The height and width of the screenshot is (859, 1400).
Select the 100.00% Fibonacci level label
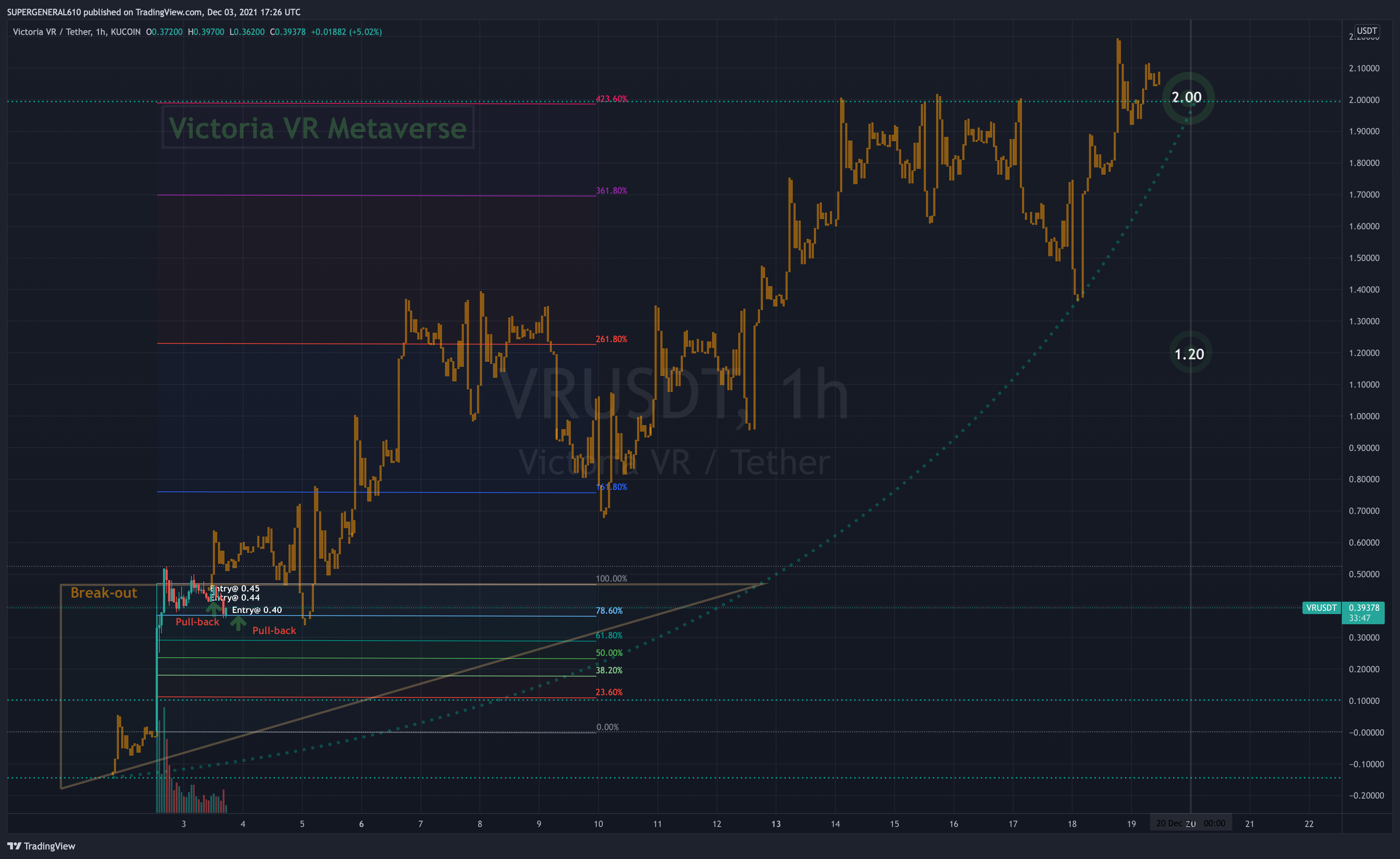click(x=611, y=579)
